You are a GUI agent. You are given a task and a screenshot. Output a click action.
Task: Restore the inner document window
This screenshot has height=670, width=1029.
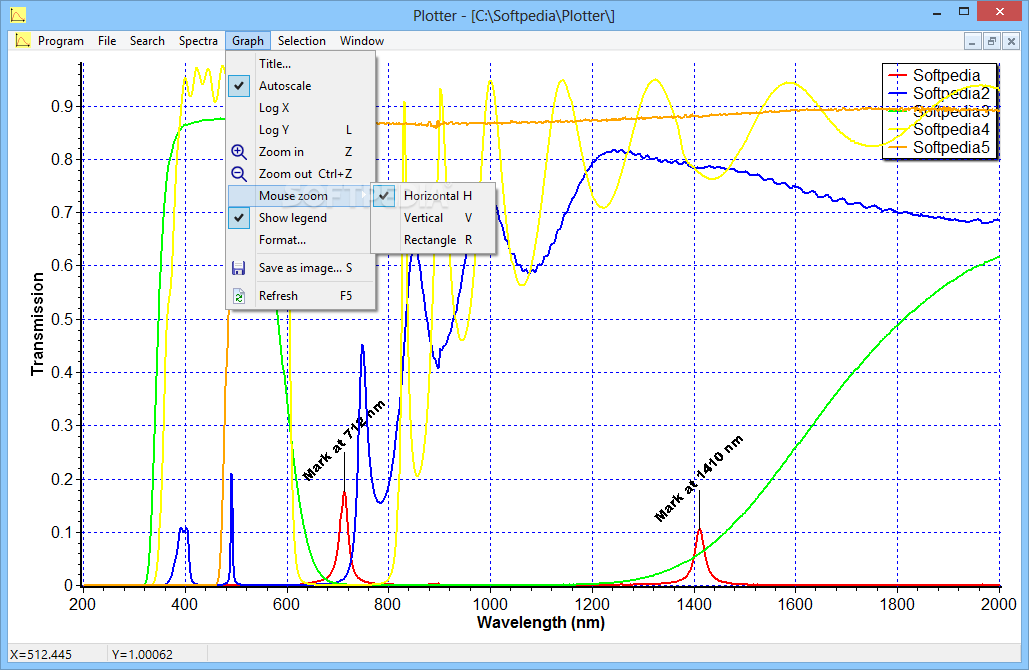[x=992, y=41]
